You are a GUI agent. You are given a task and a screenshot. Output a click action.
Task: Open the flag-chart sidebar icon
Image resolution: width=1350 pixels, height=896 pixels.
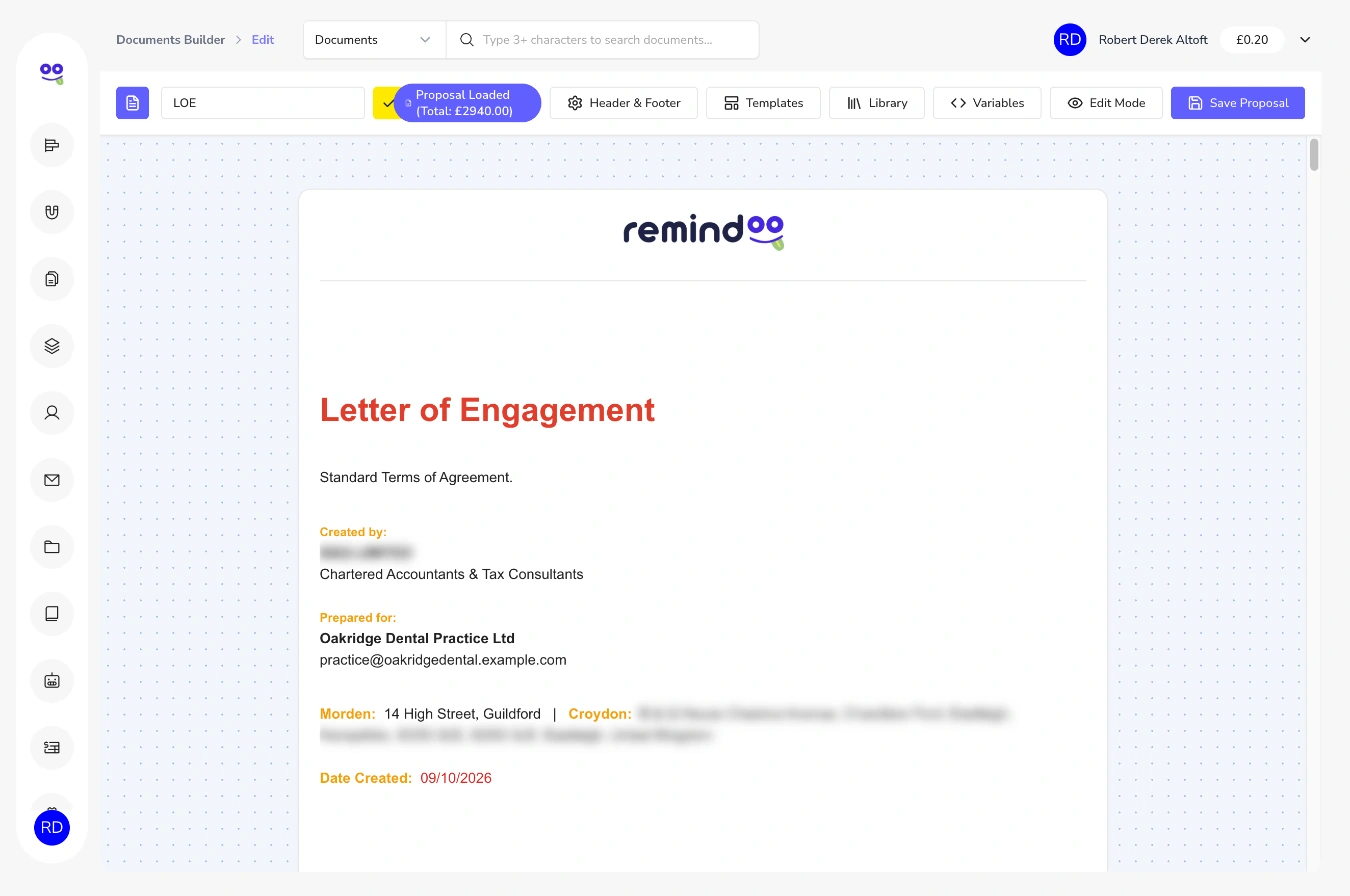pos(52,146)
